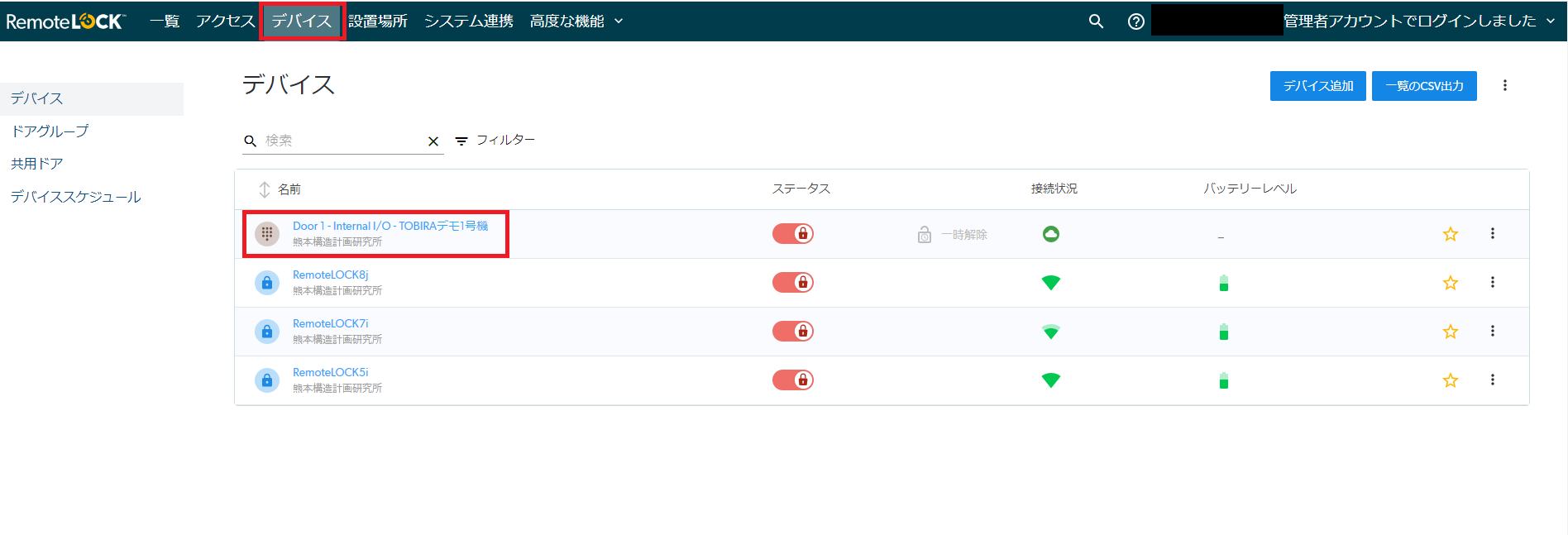Open RemoteLOCK8j device link
Image resolution: width=1568 pixels, height=535 pixels.
(x=331, y=275)
